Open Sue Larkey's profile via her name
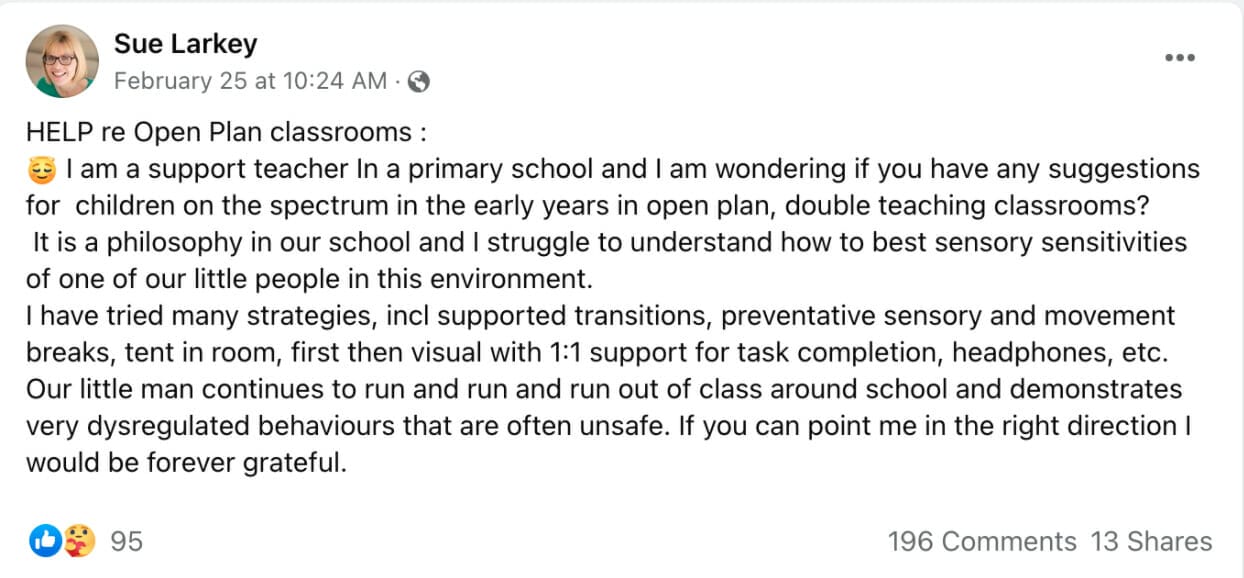 pos(185,44)
